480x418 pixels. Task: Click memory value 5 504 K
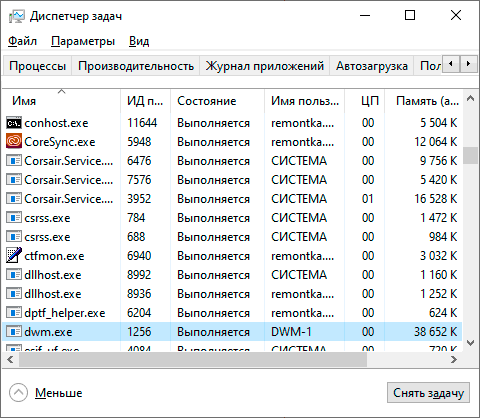point(439,123)
